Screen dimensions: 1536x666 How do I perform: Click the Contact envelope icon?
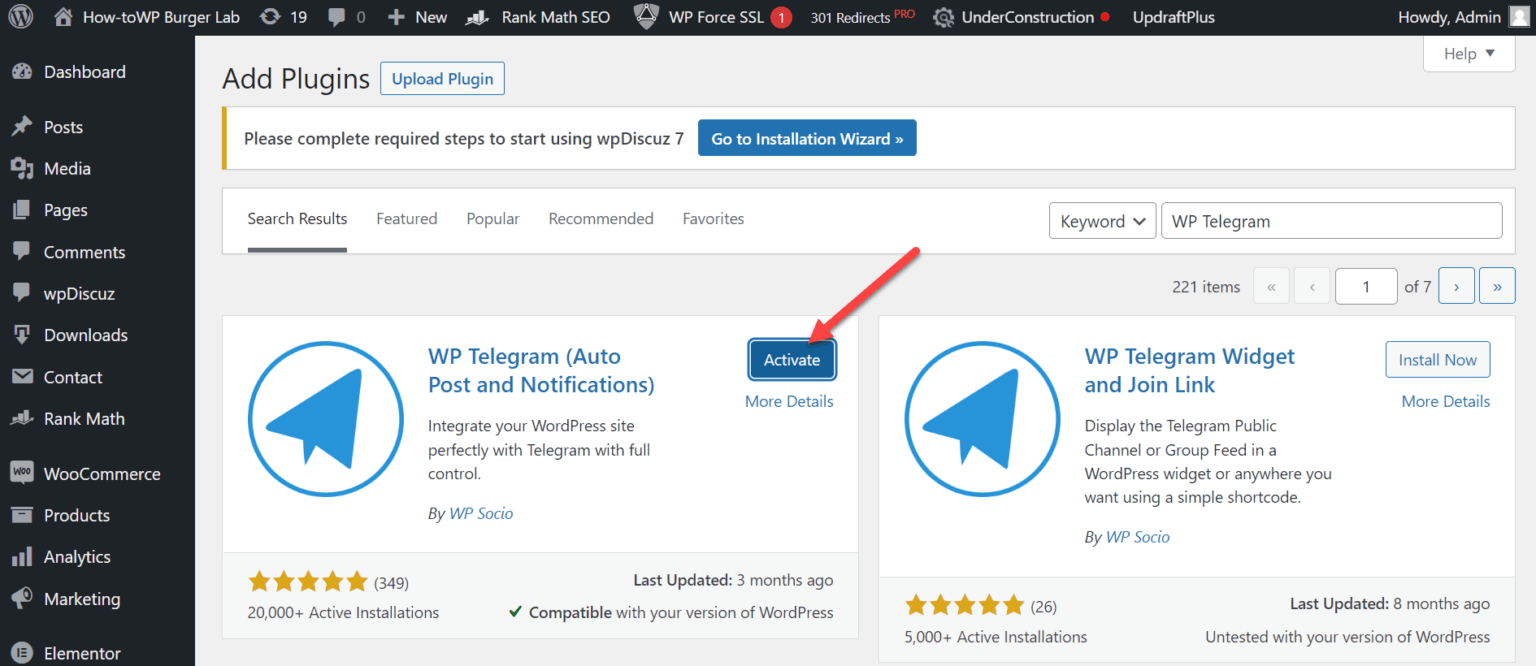22,377
